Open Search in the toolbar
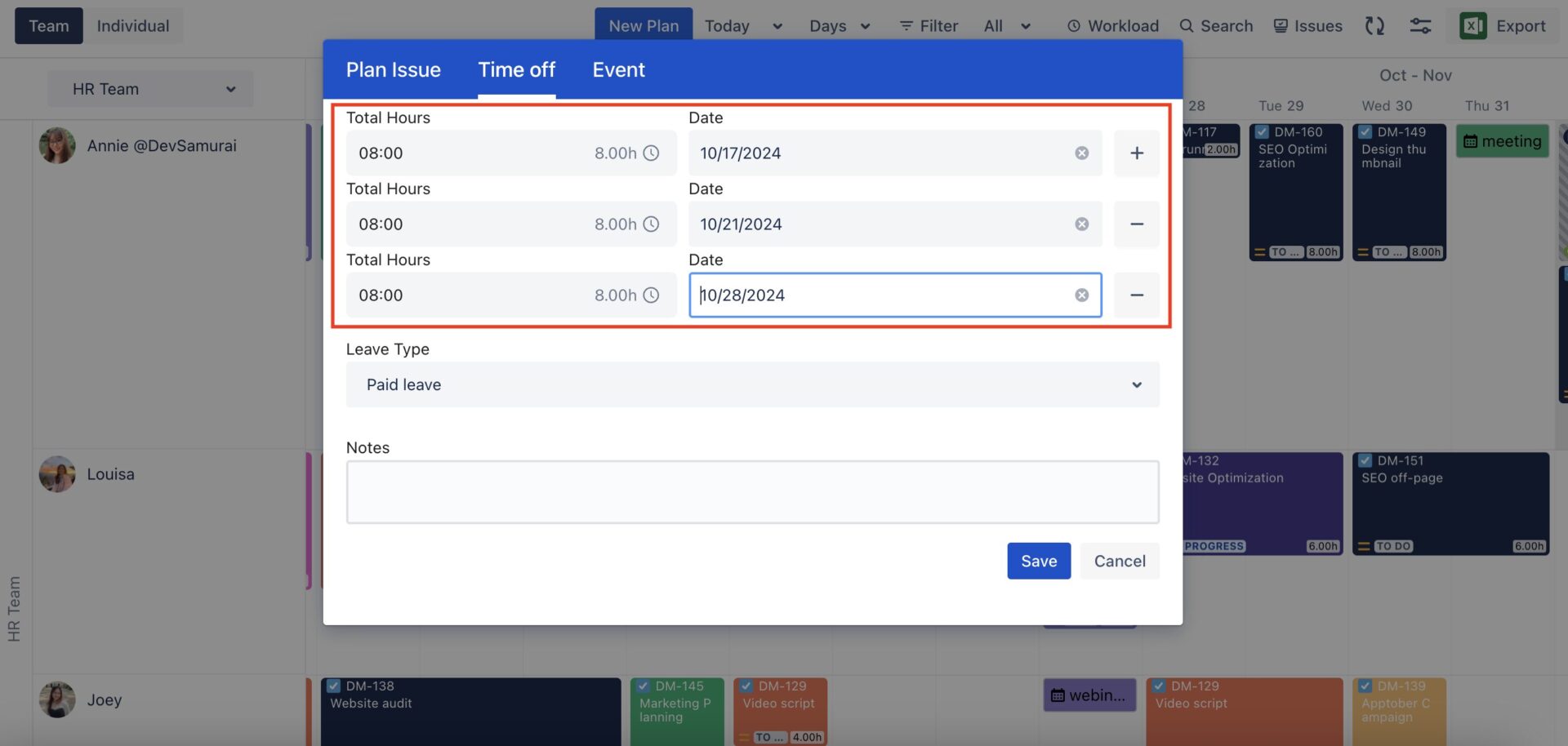Image resolution: width=1568 pixels, height=746 pixels. (x=1216, y=25)
